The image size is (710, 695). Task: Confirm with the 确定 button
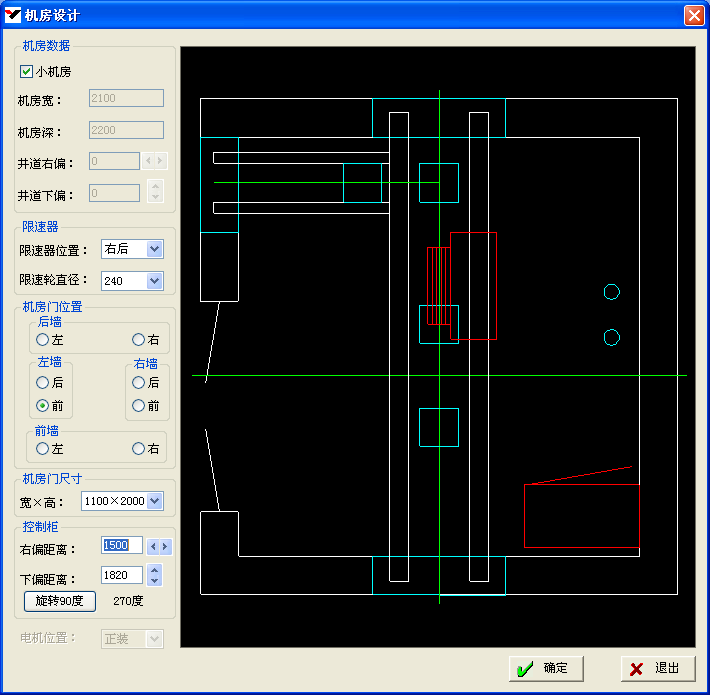545,669
